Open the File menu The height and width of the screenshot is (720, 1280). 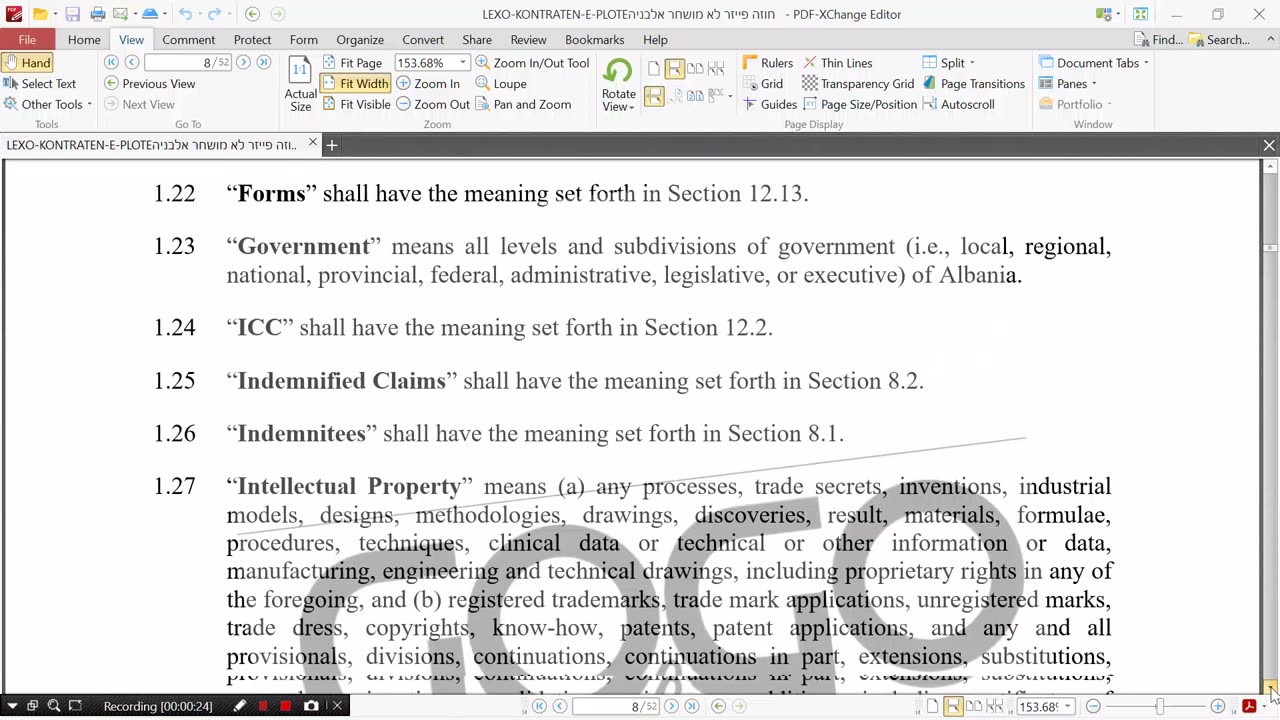[27, 40]
